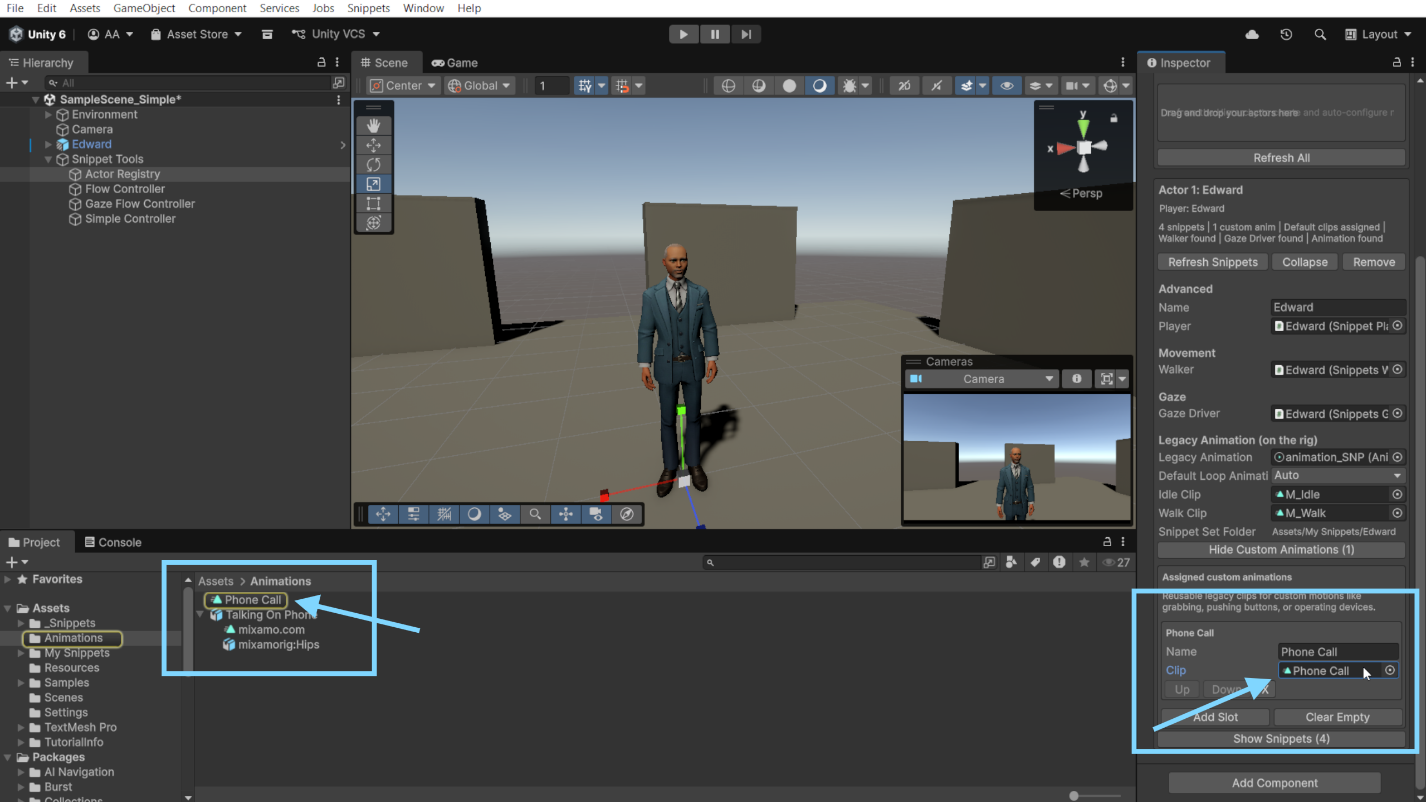Viewport: 1426px width, 802px height.
Task: Switch to Shaded (crescent) draw mode
Action: (x=820, y=86)
